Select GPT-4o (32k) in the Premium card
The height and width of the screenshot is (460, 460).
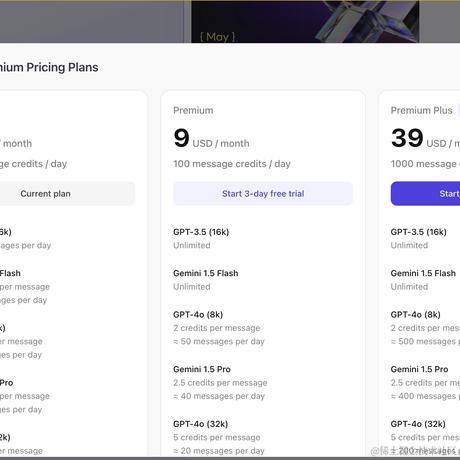201,424
